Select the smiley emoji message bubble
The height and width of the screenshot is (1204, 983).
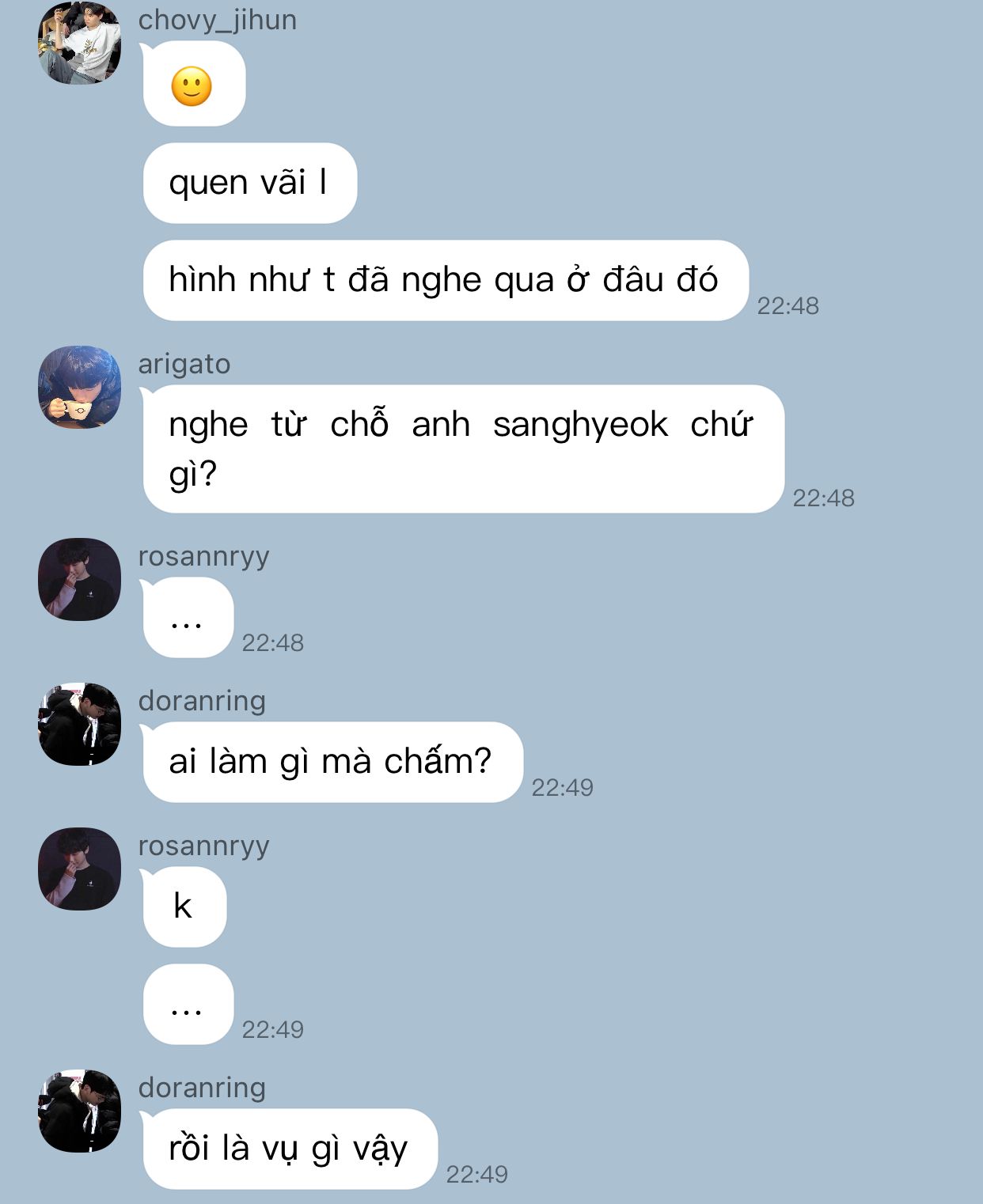tap(194, 84)
